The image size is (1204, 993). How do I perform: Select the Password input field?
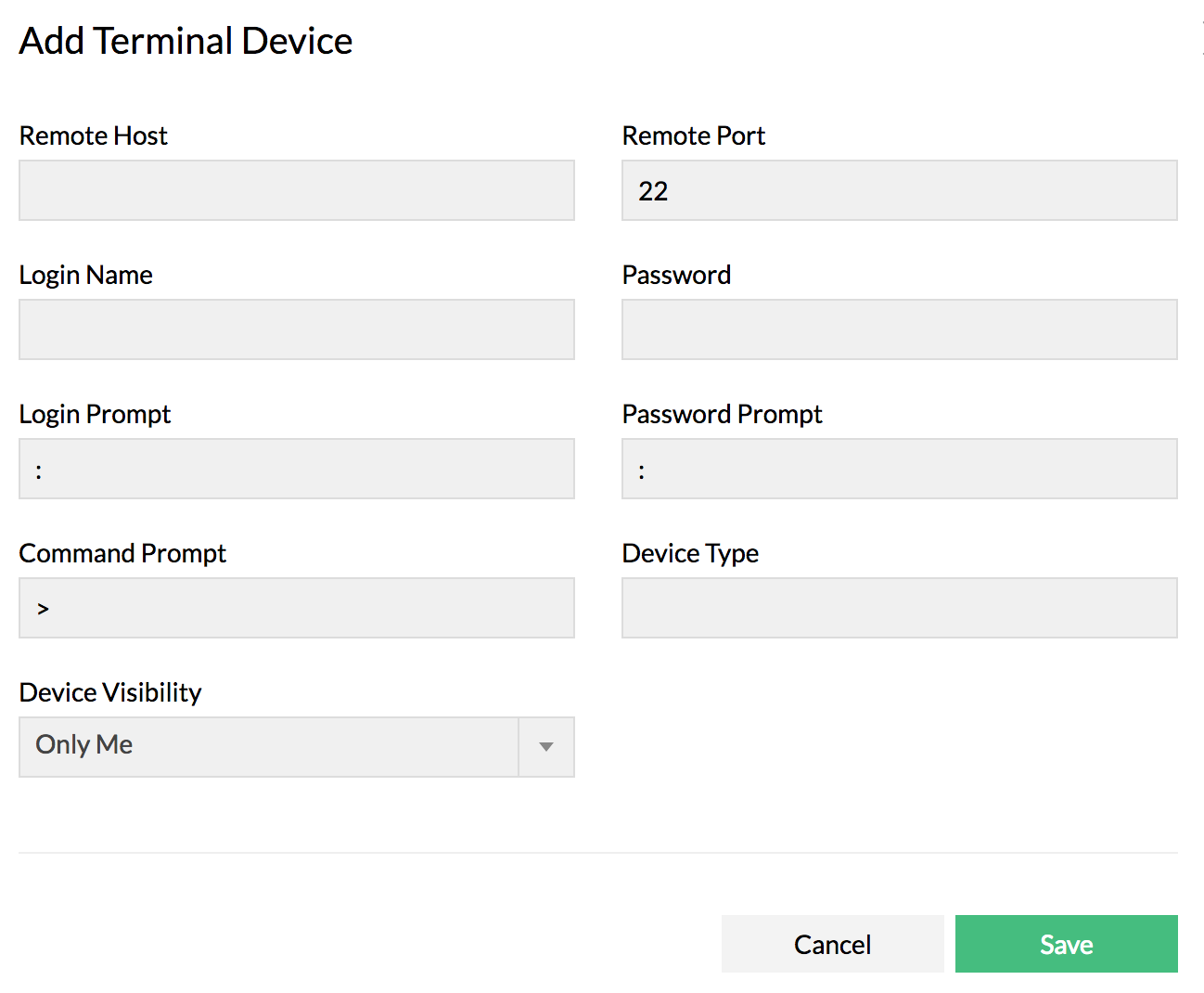[899, 329]
